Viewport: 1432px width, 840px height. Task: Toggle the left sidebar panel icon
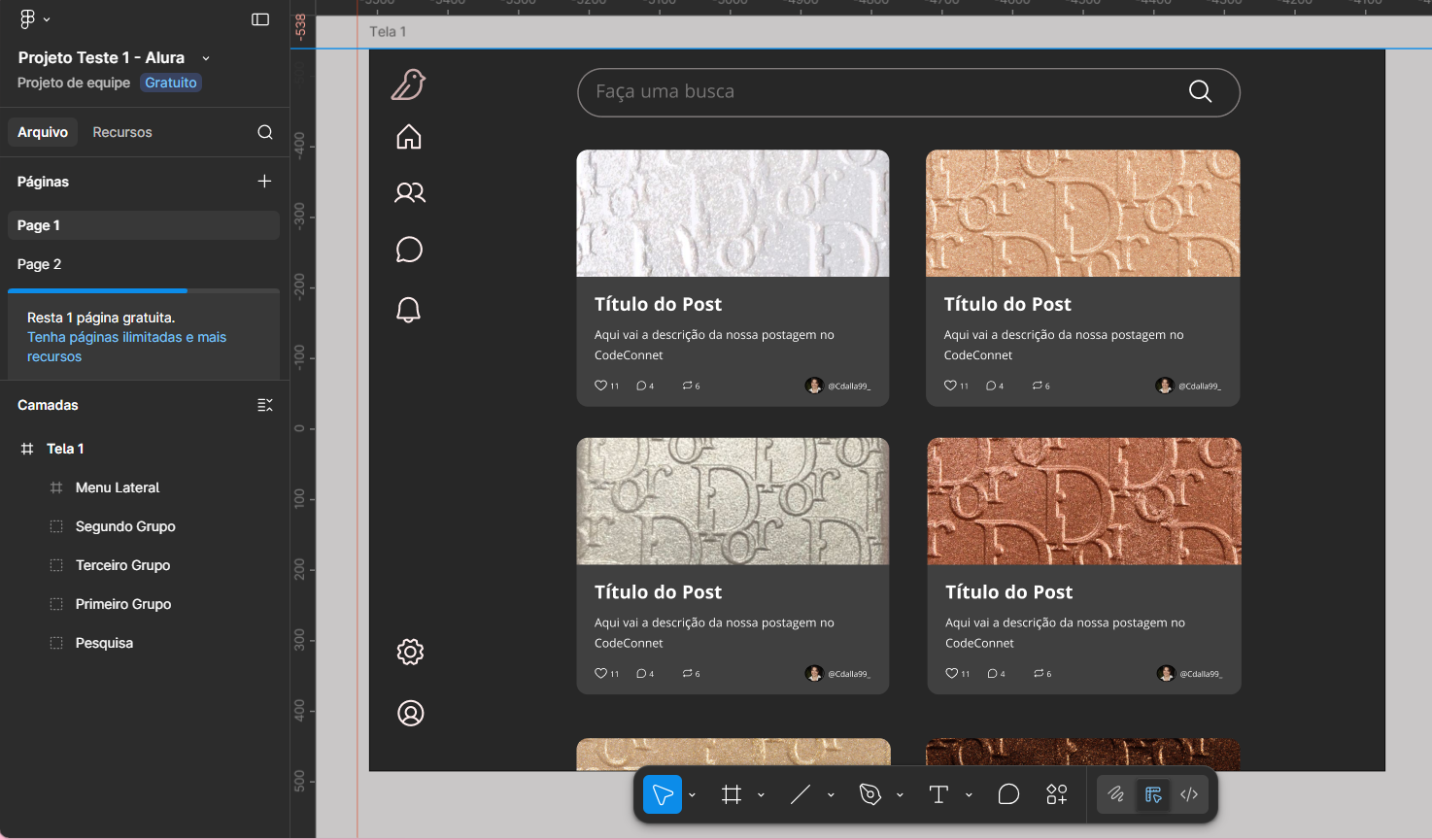pyautogui.click(x=260, y=19)
